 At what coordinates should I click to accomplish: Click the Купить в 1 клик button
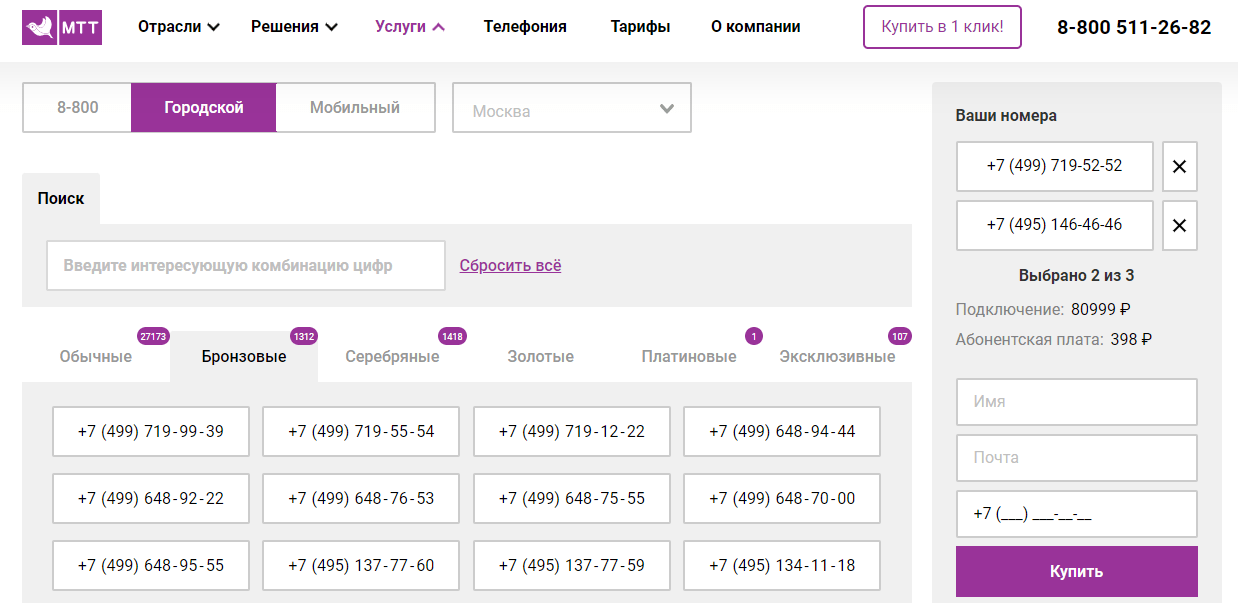(x=941, y=27)
